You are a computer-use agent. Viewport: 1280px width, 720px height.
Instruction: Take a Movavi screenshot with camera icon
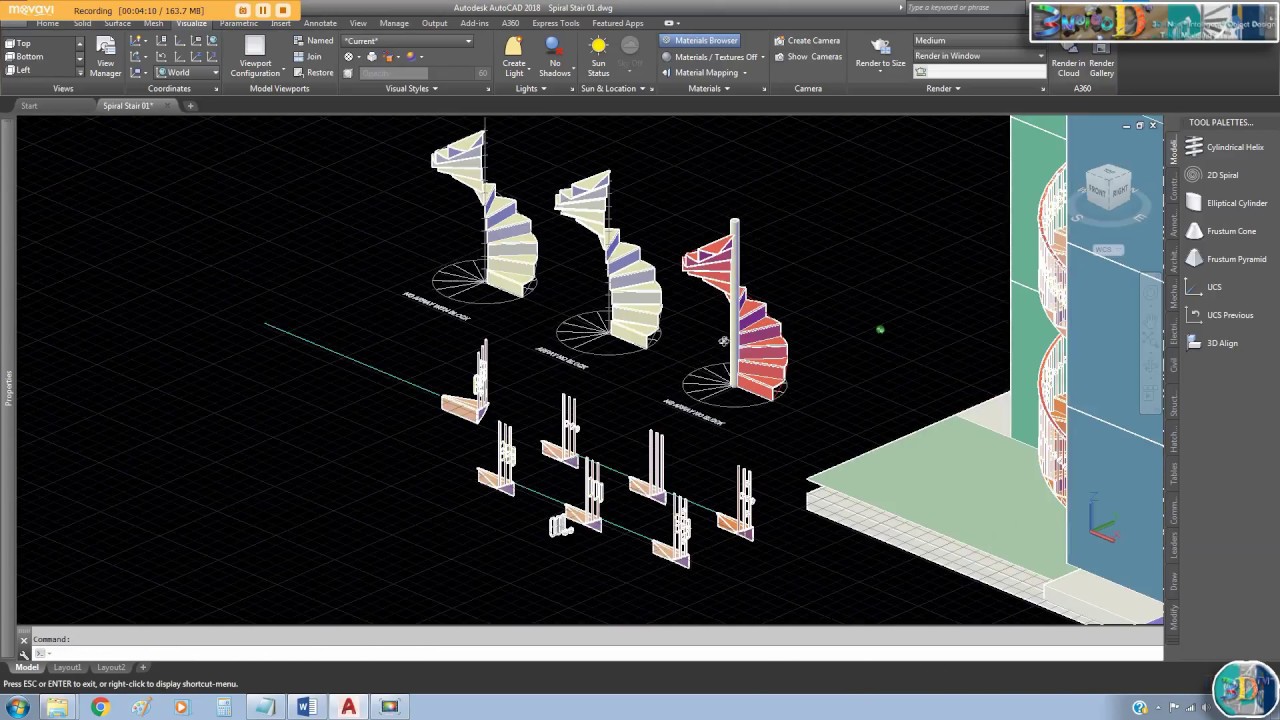coord(242,10)
